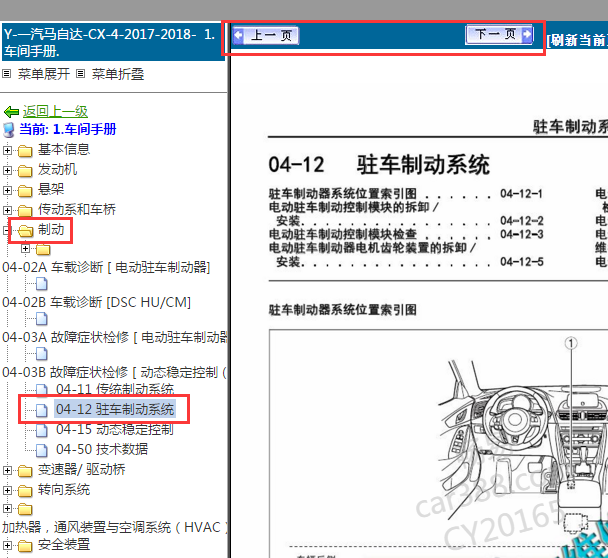
Task: Click the page icon under 04-02B 车载诊断
Action: pyautogui.click(x=41, y=319)
